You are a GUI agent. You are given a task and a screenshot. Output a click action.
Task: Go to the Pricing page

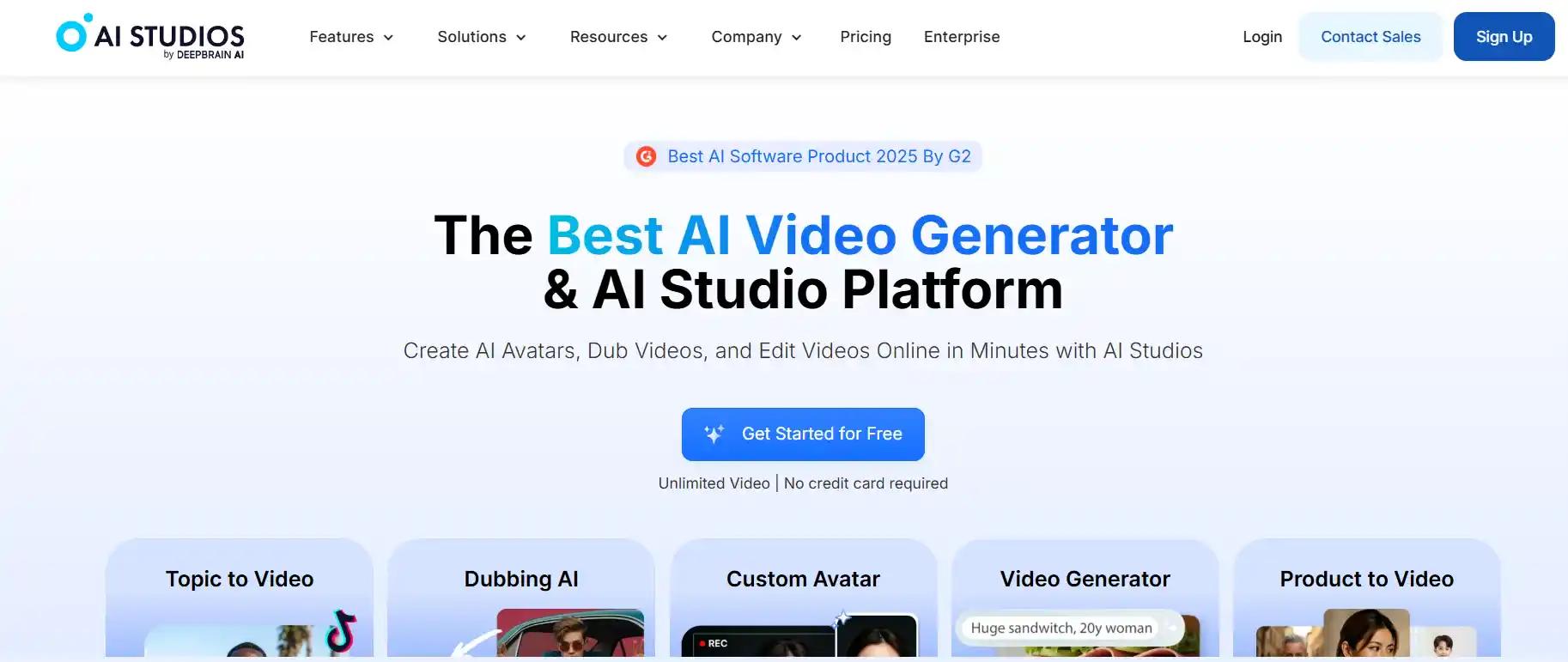point(866,37)
